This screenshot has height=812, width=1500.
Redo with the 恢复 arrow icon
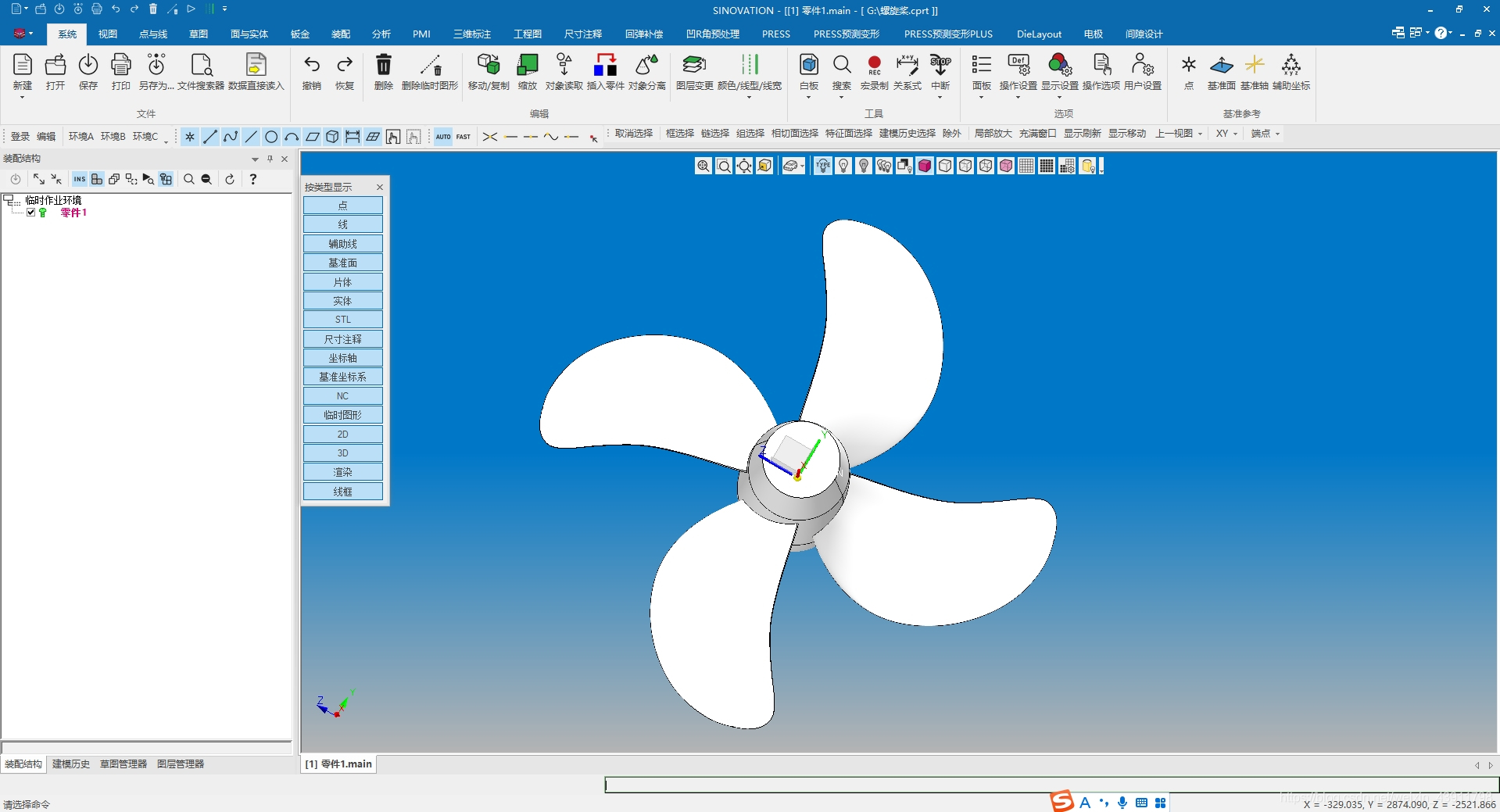[x=345, y=65]
